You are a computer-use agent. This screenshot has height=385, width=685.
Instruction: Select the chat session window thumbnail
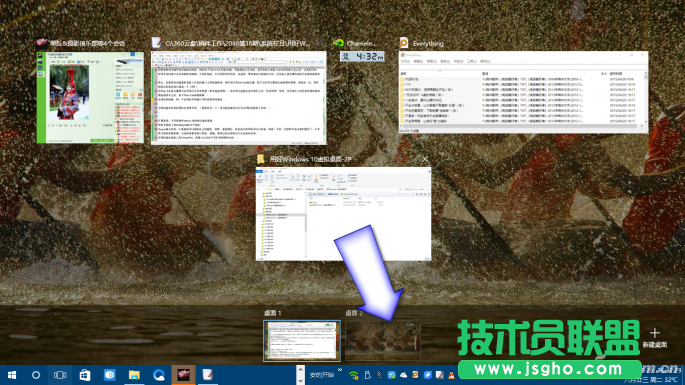pos(90,97)
